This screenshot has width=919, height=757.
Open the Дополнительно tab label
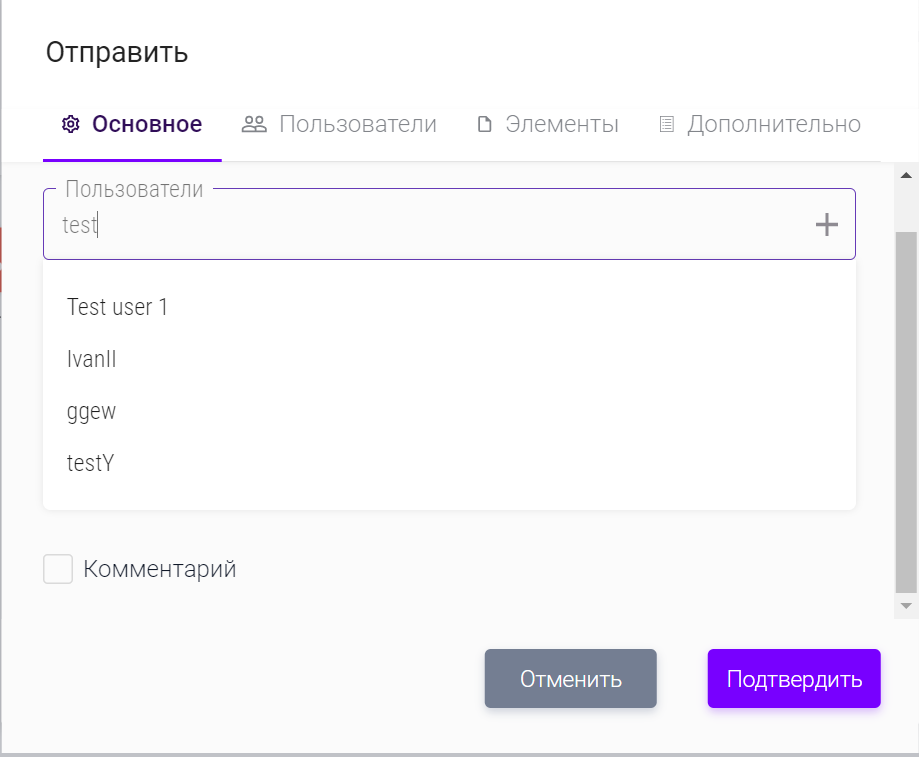click(773, 124)
